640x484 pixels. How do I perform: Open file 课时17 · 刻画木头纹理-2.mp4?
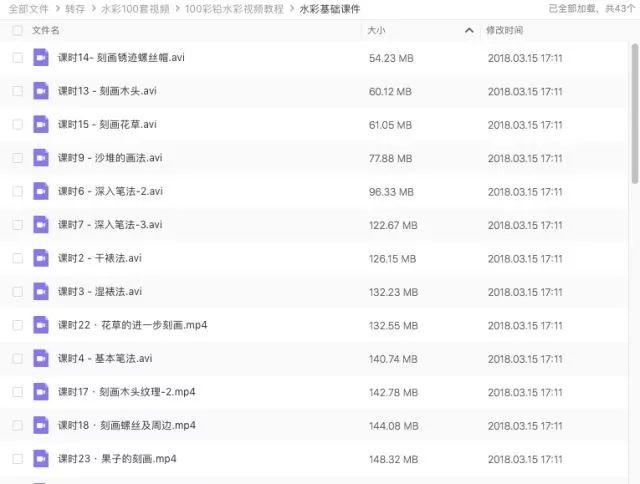(127, 392)
